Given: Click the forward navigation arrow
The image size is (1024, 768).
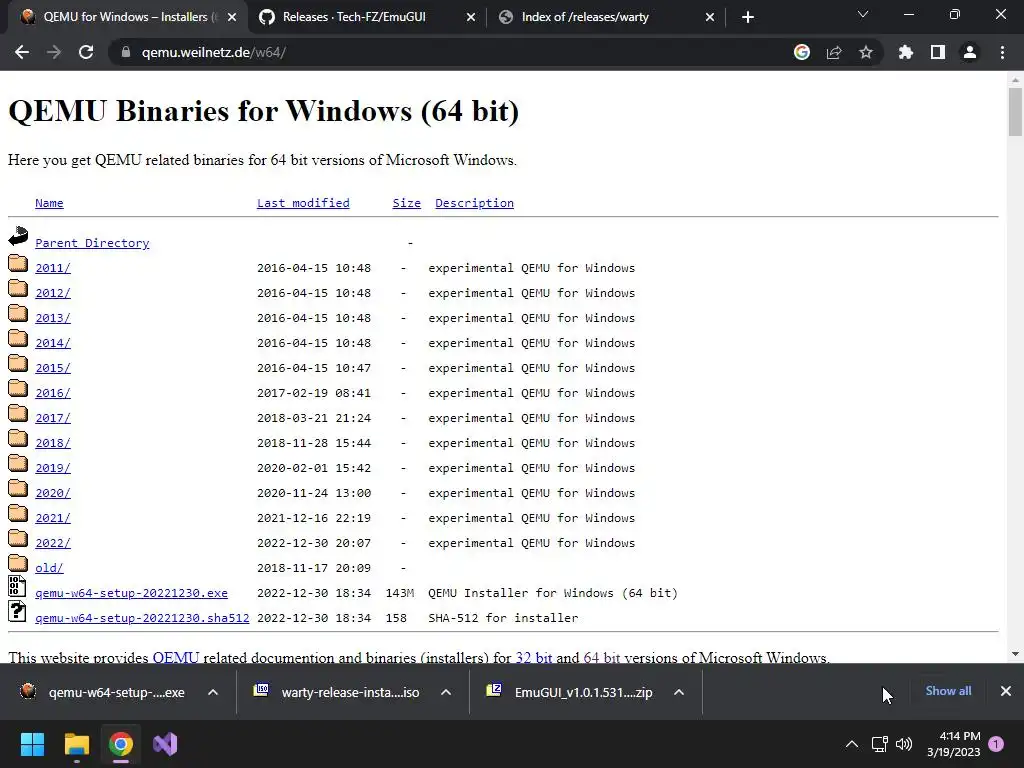Looking at the screenshot, I should point(54,52).
